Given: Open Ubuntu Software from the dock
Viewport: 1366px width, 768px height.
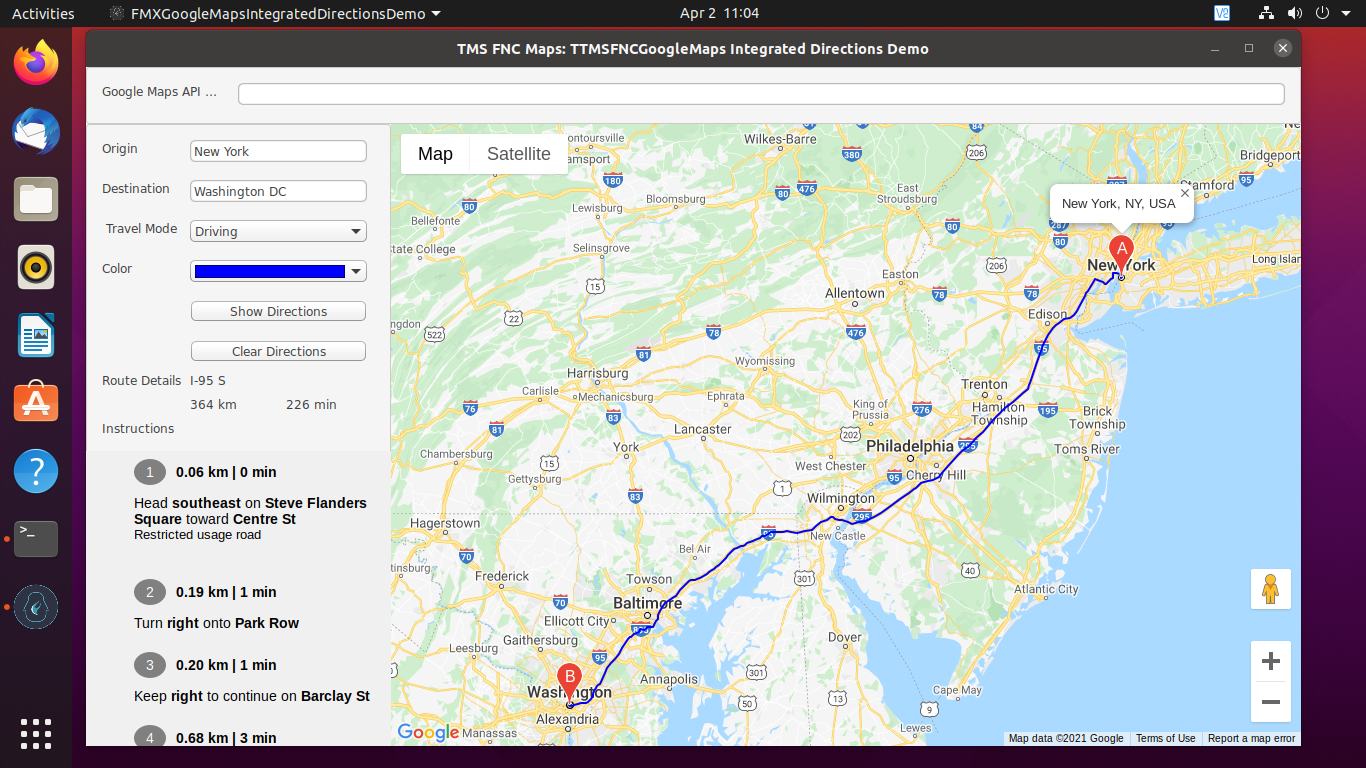Looking at the screenshot, I should (36, 402).
